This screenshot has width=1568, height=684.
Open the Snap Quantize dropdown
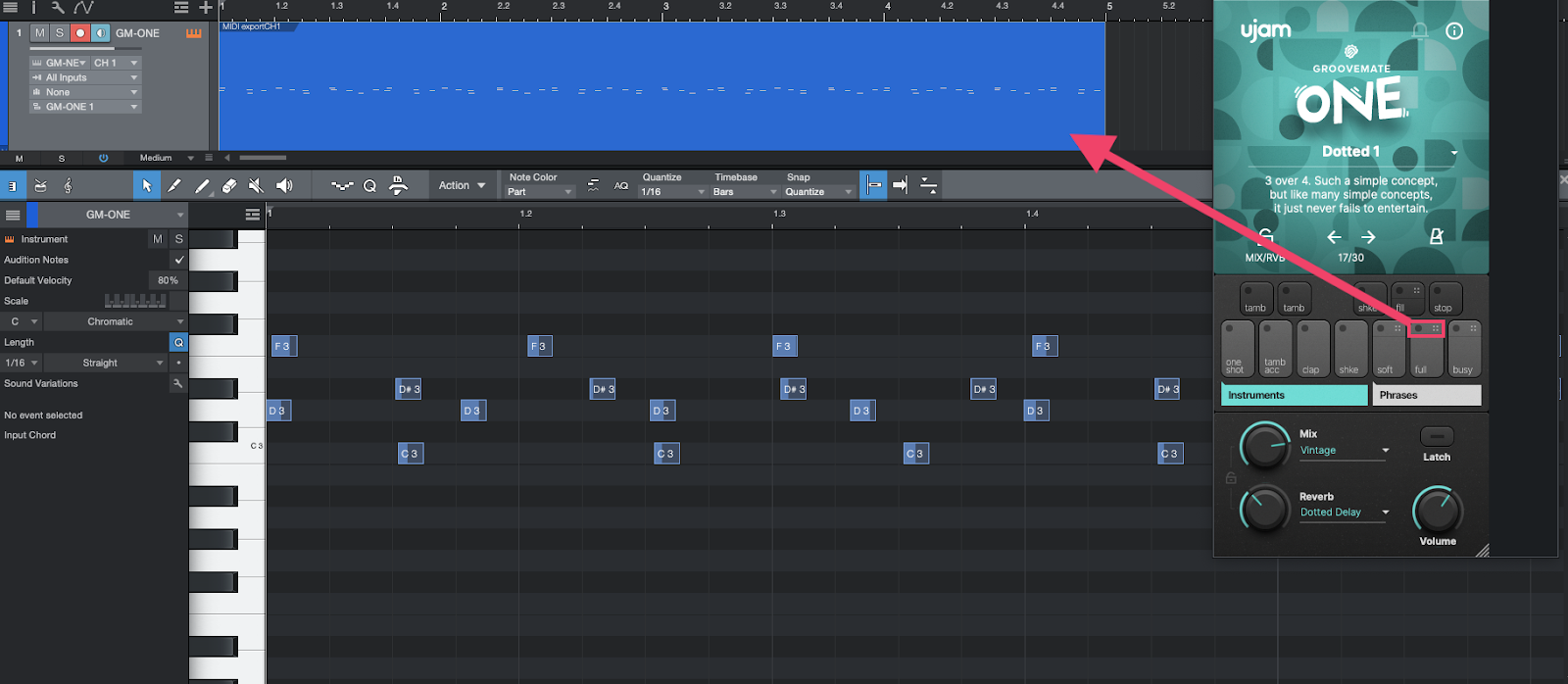click(818, 192)
